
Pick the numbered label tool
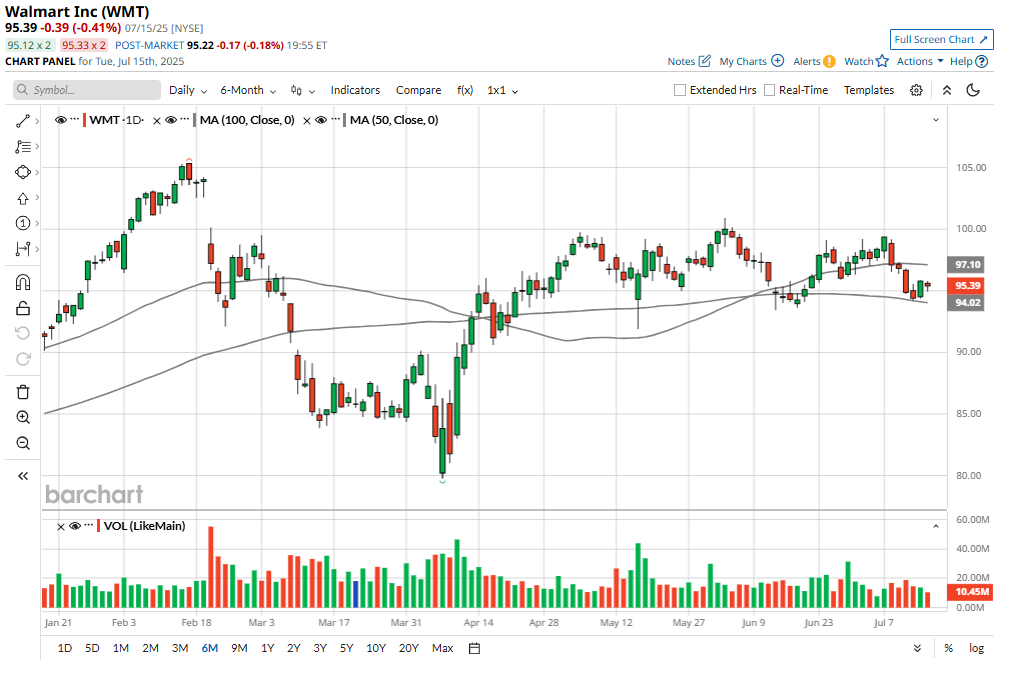tap(23, 224)
